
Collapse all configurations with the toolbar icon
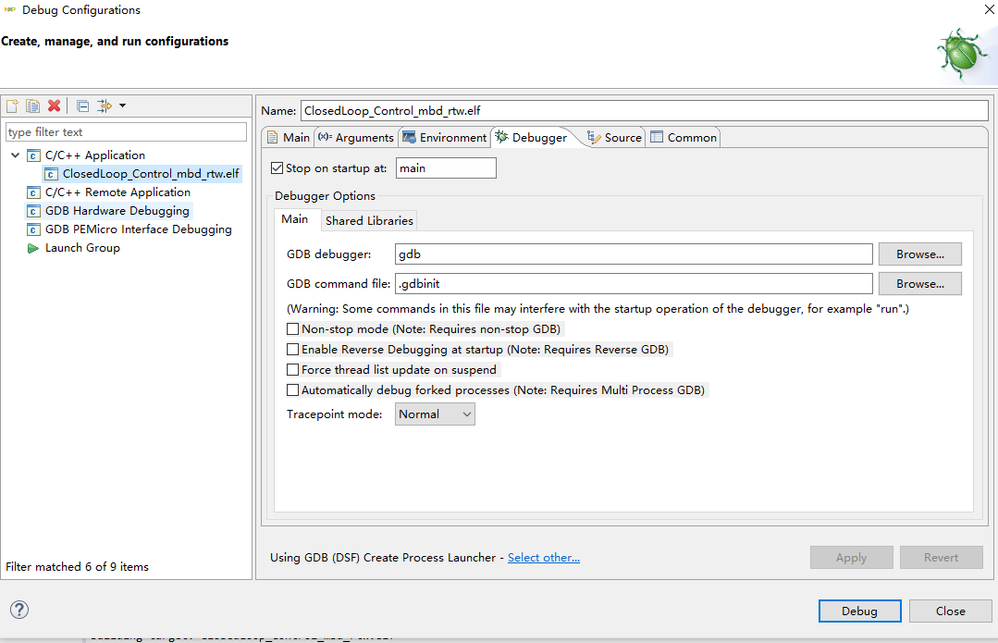(83, 106)
